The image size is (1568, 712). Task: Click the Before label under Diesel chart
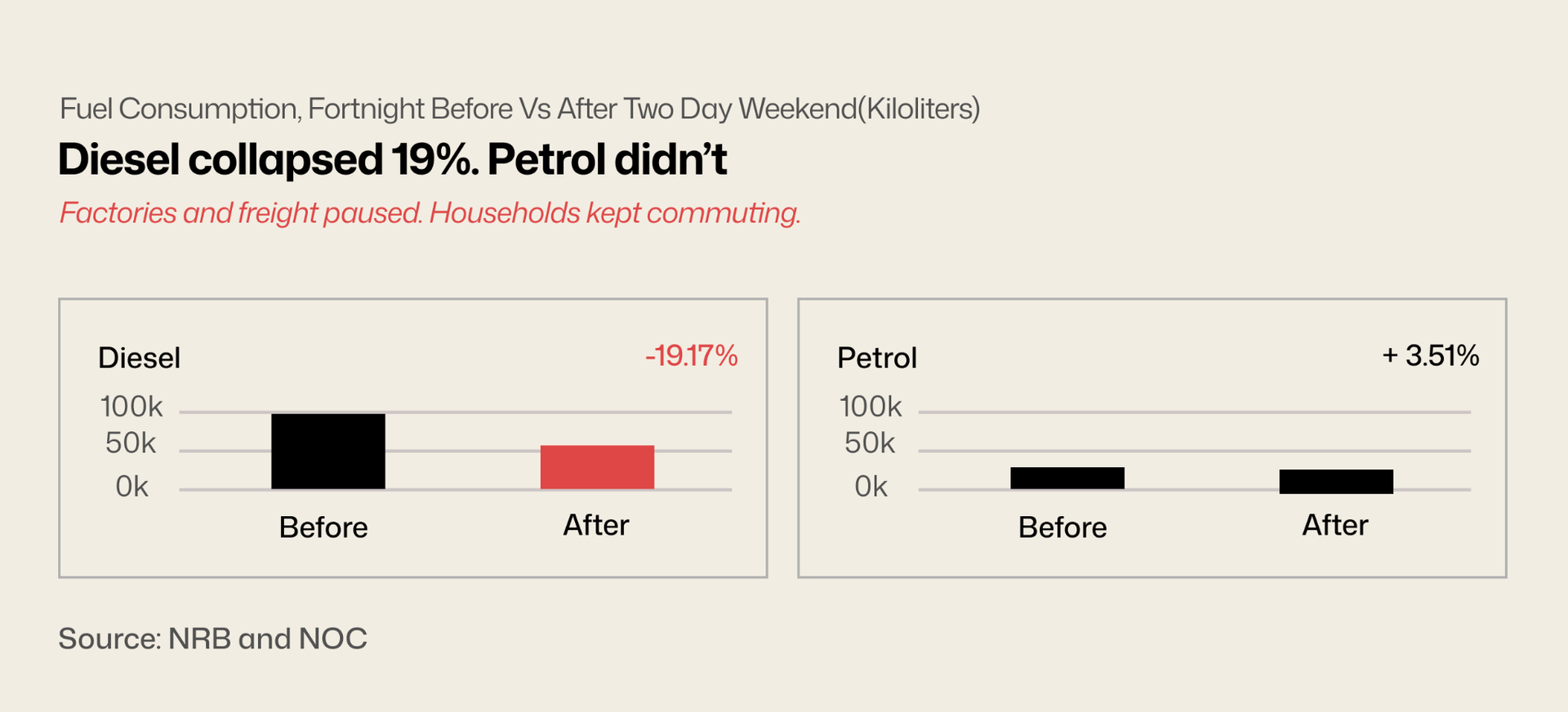point(323,527)
